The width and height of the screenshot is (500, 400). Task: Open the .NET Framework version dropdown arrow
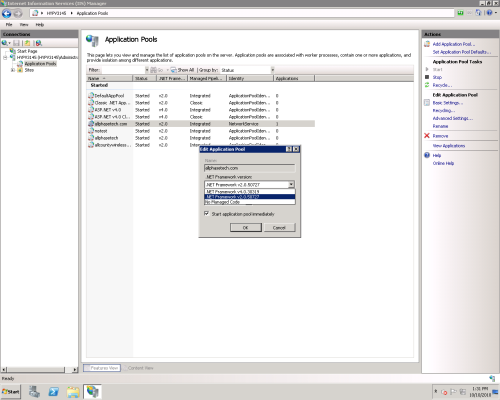[291, 184]
